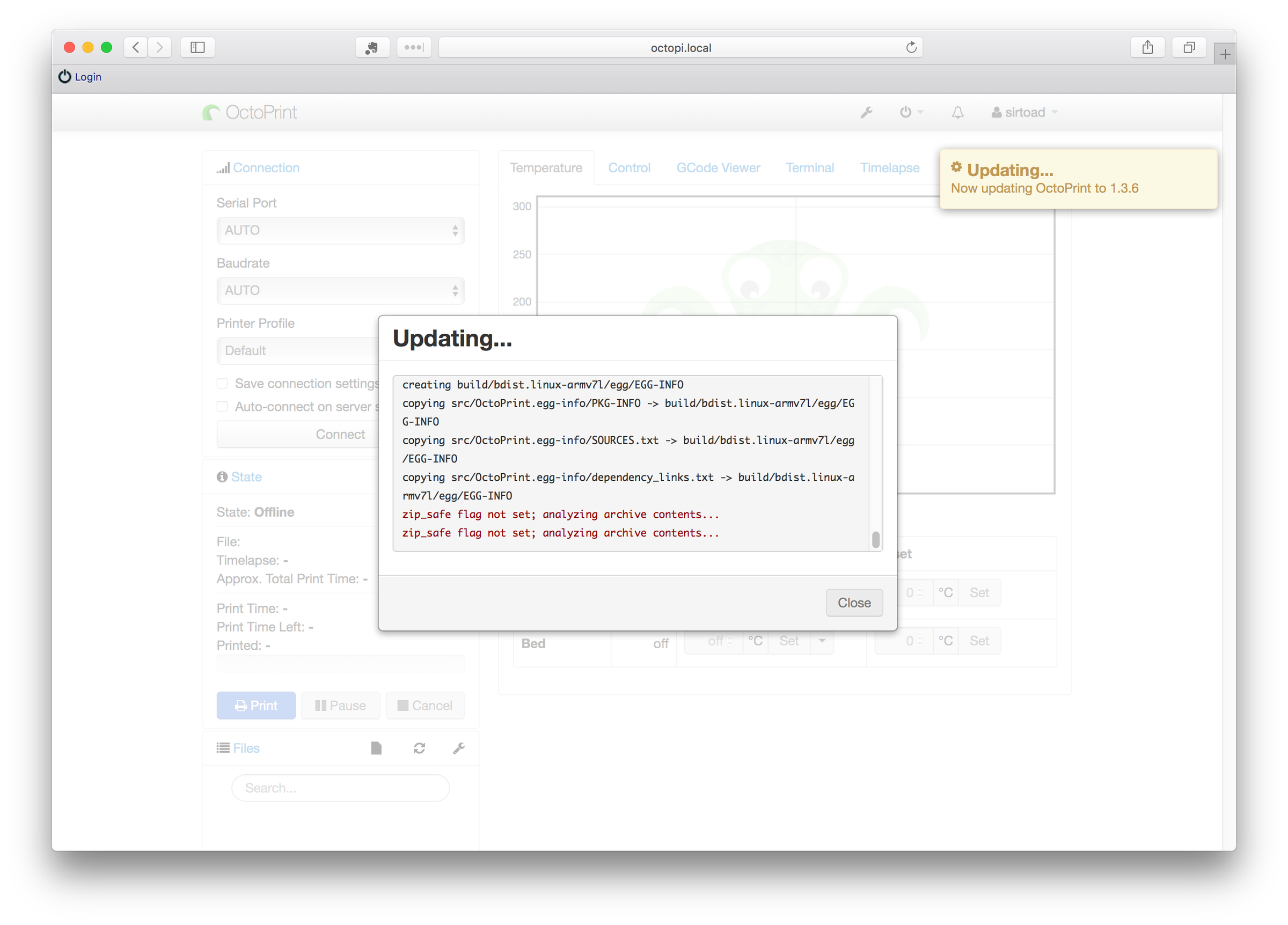Expand the sirtoad user menu
The width and height of the screenshot is (1288, 925).
[x=1024, y=113]
